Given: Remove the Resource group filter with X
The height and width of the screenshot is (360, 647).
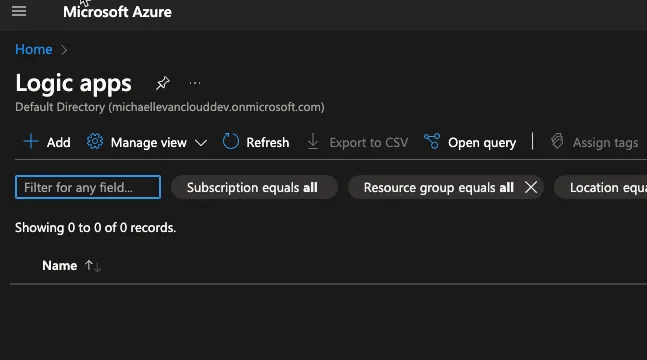Looking at the screenshot, I should coord(531,187).
